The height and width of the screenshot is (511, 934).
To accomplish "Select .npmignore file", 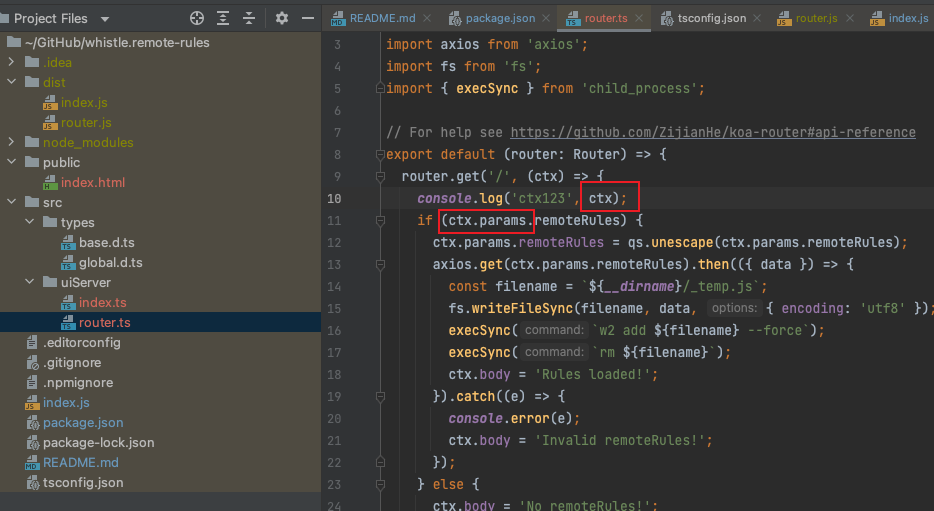I will pyautogui.click(x=77, y=382).
